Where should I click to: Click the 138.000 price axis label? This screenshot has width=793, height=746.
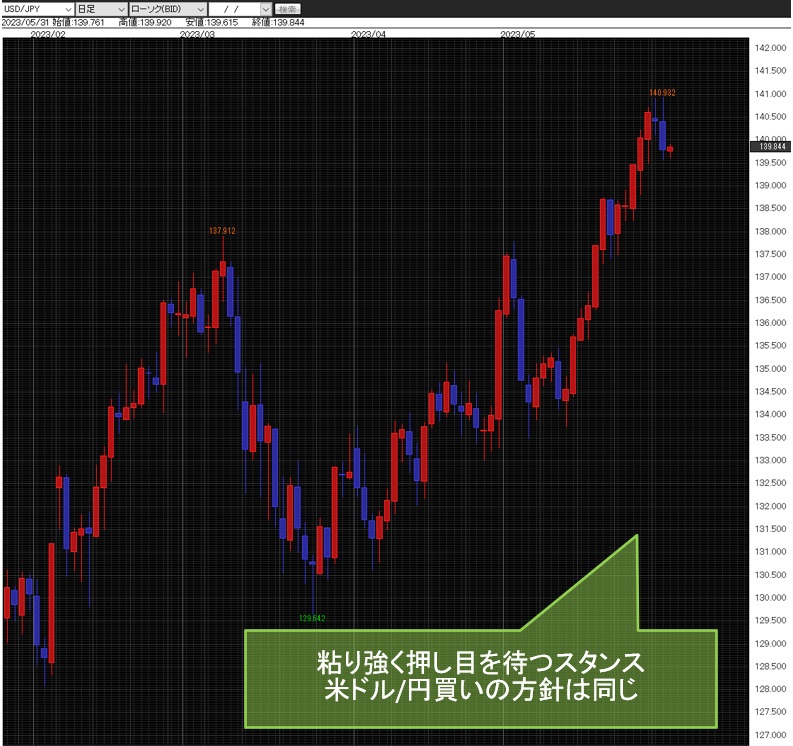(770, 231)
